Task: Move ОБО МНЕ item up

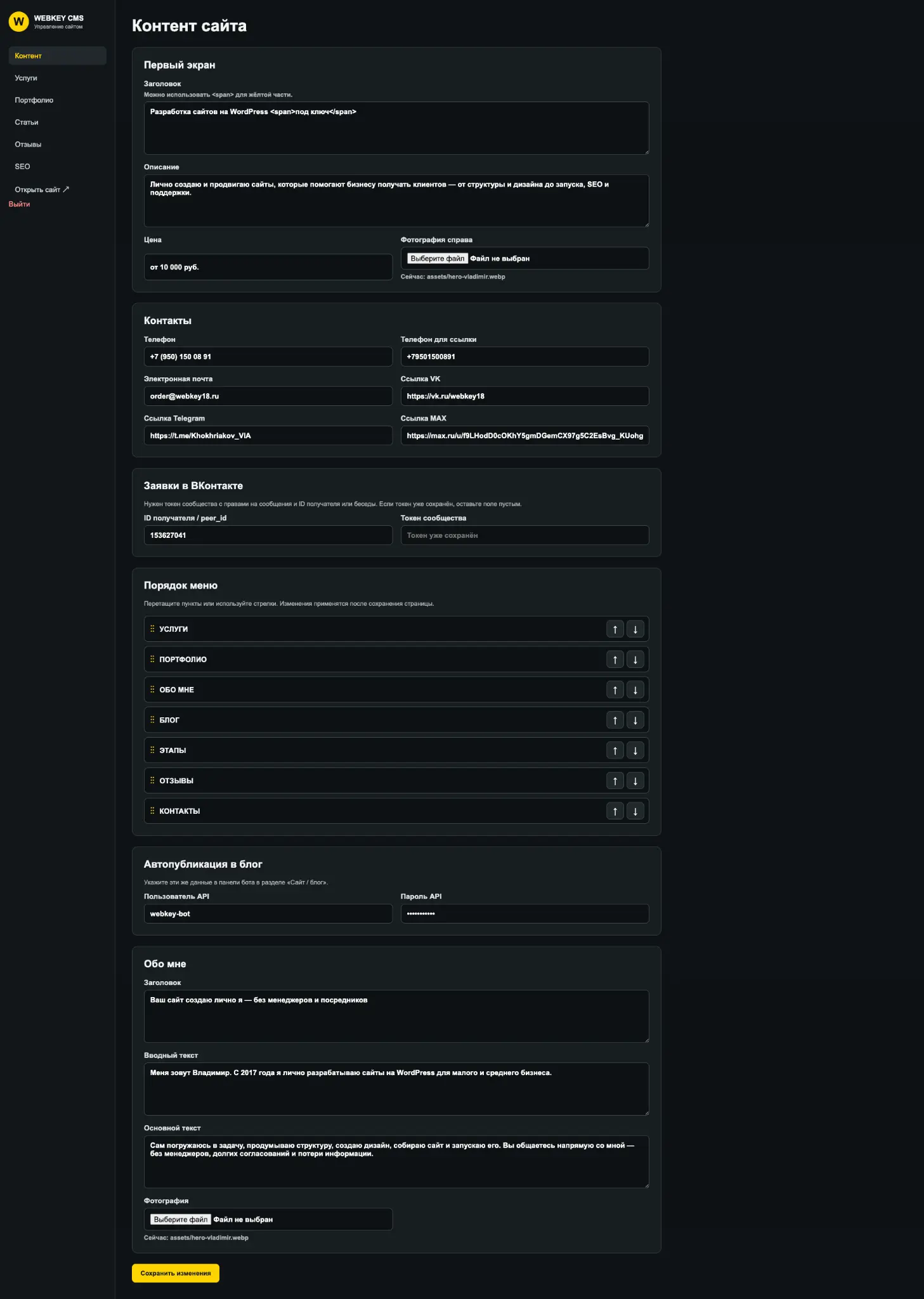Action: 615,689
